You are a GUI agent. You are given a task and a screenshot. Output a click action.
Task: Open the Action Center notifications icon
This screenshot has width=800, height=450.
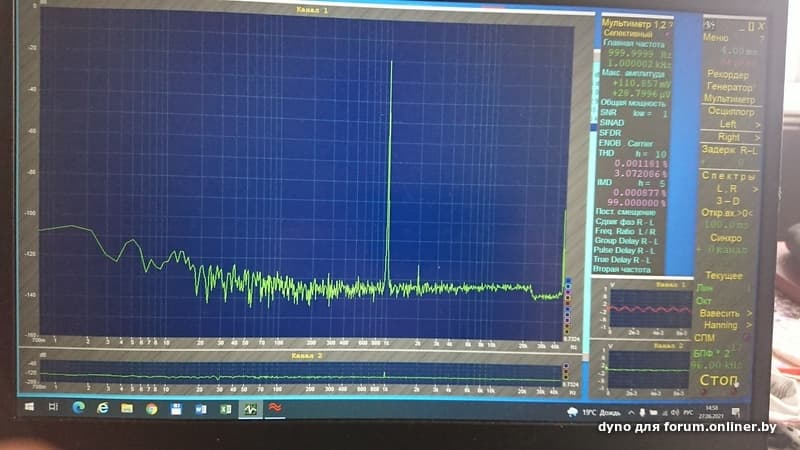coord(736,411)
